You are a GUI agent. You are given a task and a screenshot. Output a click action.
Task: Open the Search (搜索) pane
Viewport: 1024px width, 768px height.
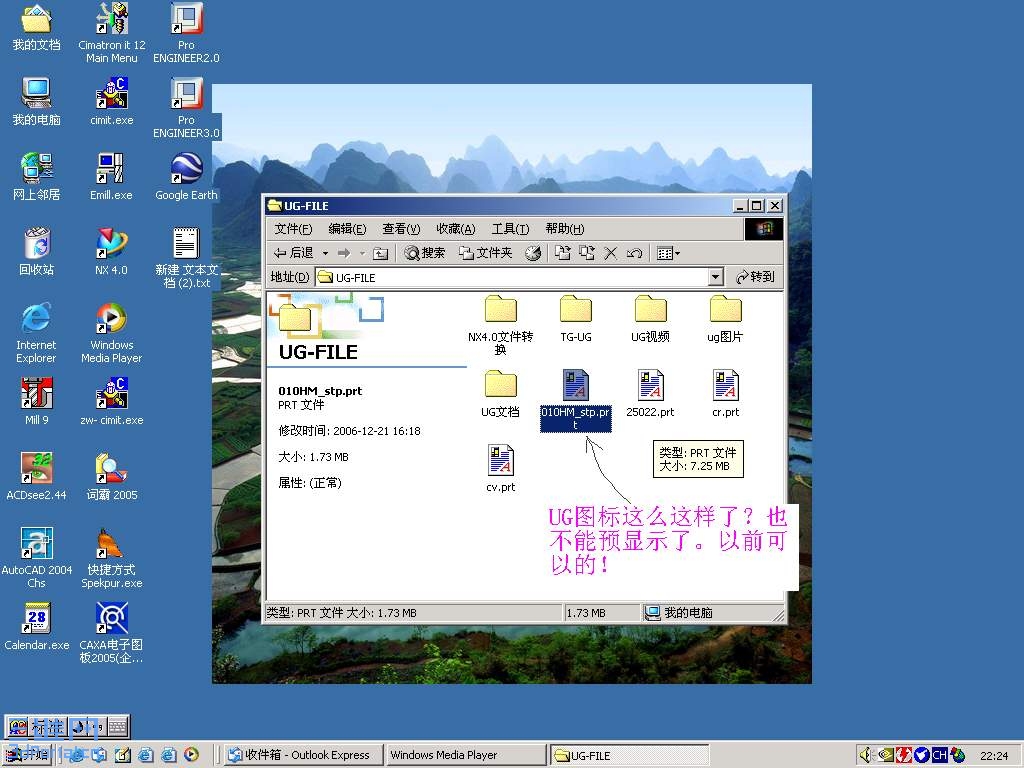click(x=424, y=253)
